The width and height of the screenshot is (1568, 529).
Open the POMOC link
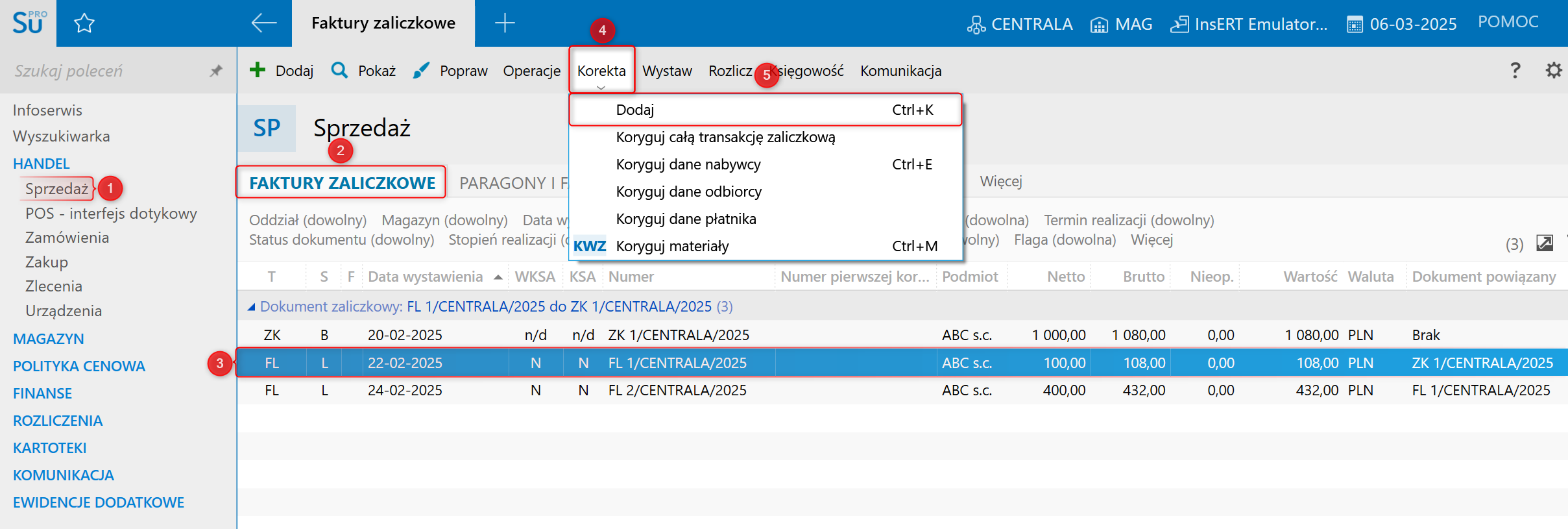tap(1508, 21)
